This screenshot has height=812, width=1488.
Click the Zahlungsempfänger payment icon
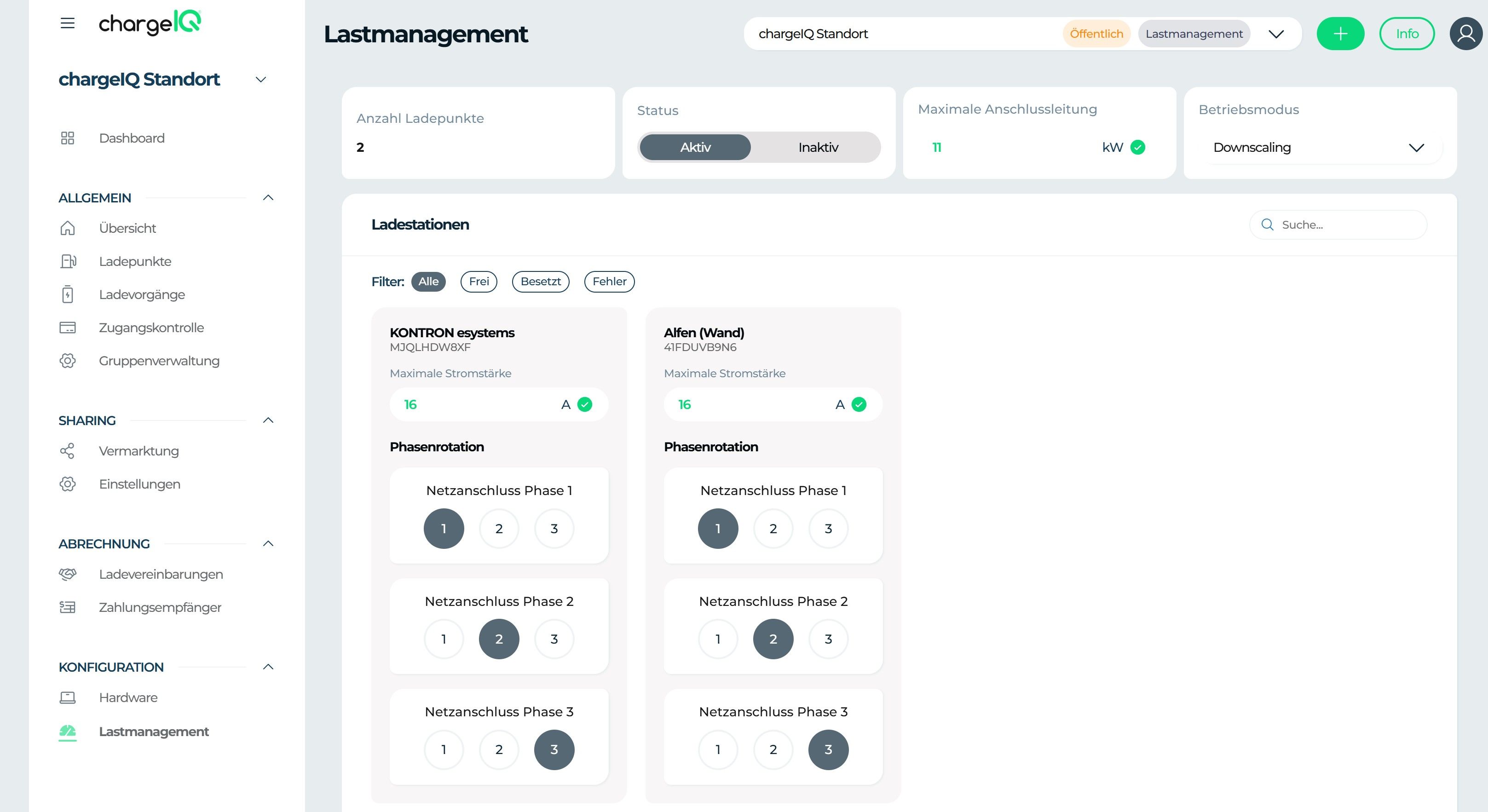[68, 607]
